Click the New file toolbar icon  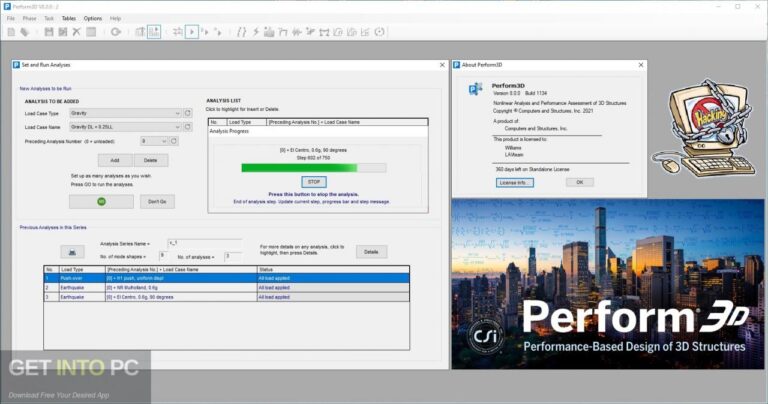[11, 32]
